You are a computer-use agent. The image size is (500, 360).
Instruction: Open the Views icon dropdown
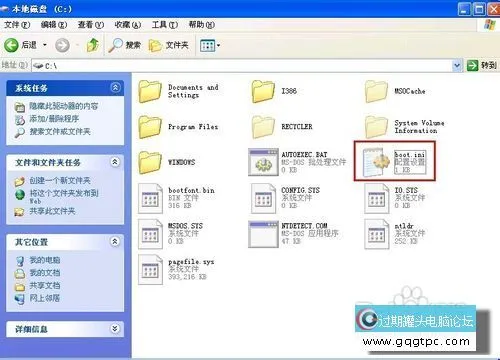pos(210,45)
